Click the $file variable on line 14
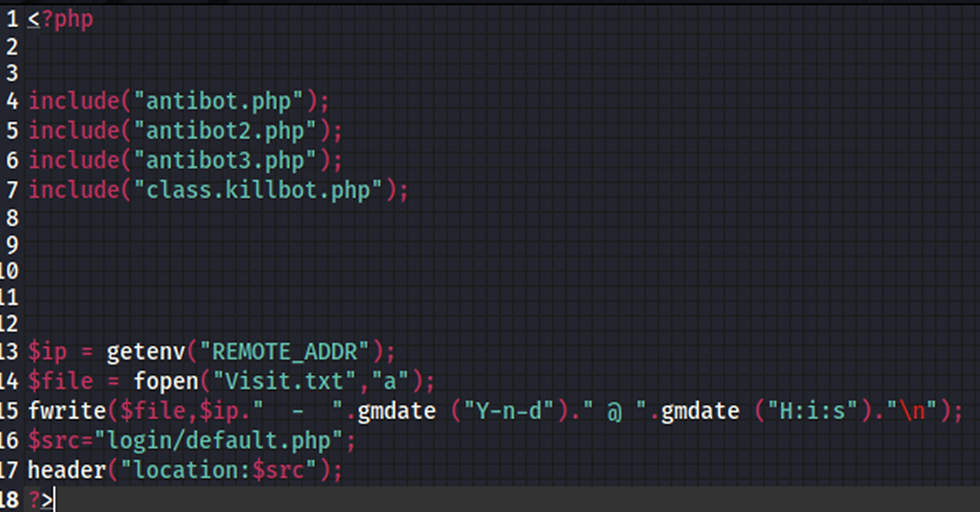The width and height of the screenshot is (980, 512). [61, 381]
